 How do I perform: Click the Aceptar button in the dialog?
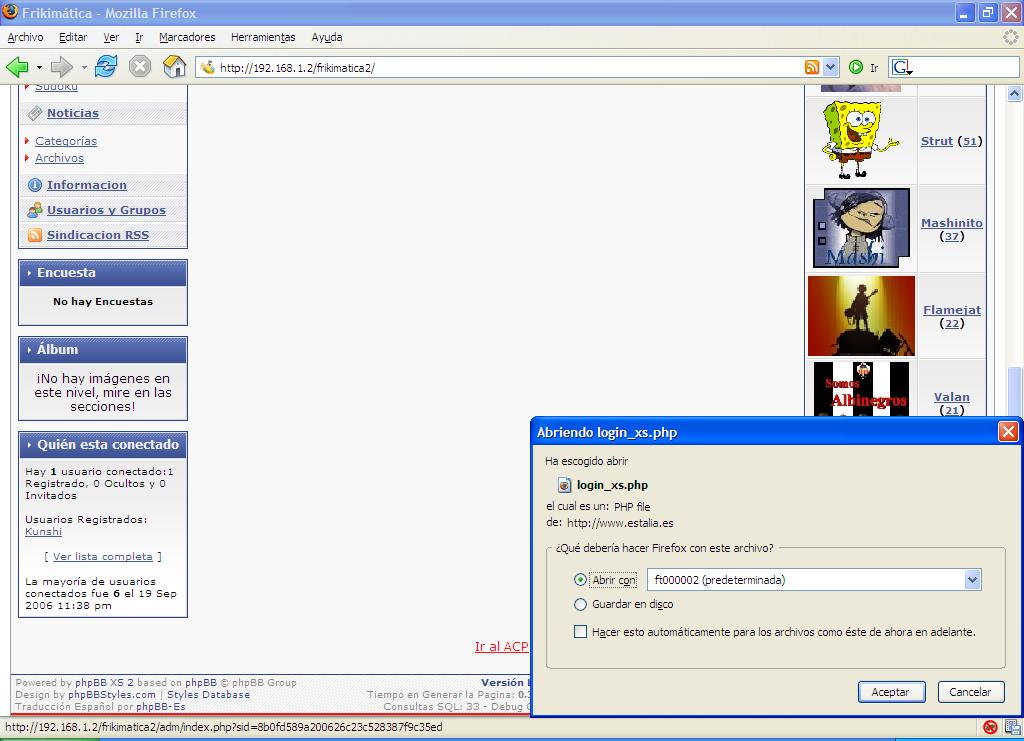(x=891, y=692)
